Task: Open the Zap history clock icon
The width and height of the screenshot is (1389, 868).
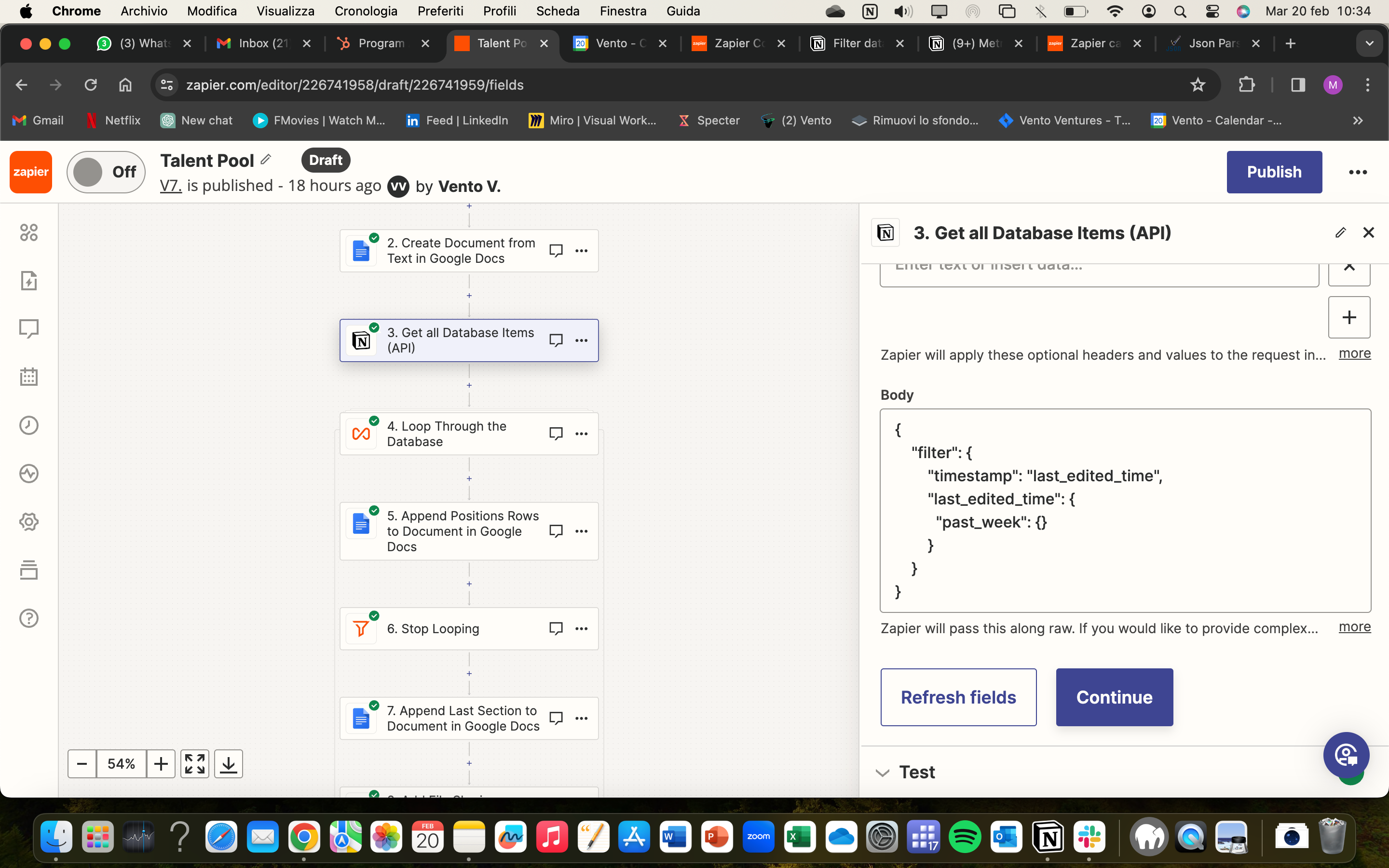Action: click(29, 425)
